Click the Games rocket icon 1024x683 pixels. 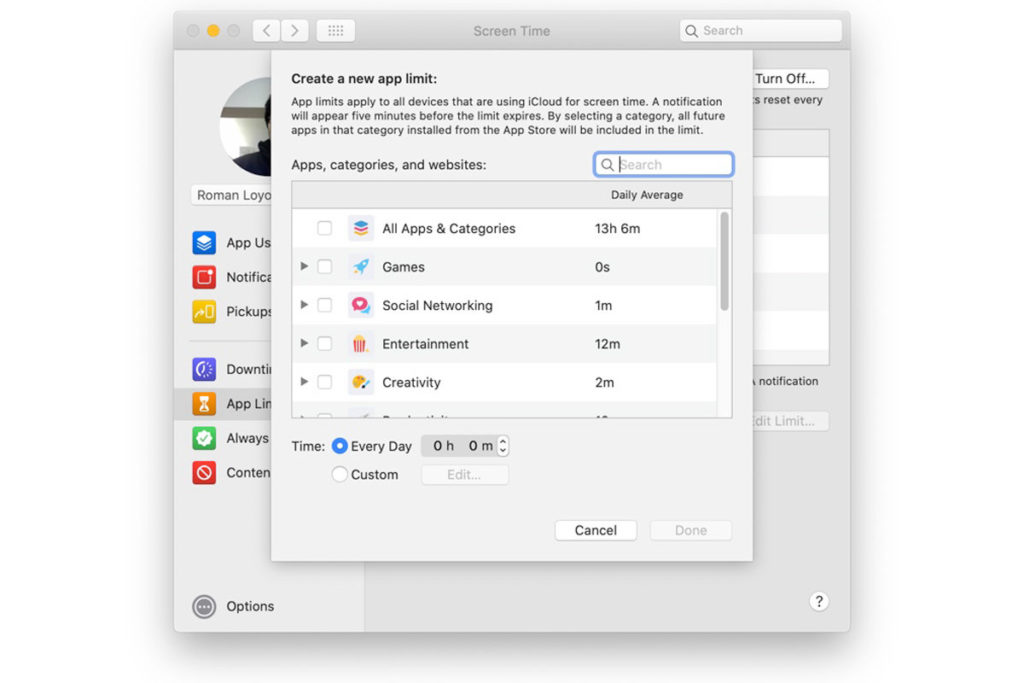point(360,267)
